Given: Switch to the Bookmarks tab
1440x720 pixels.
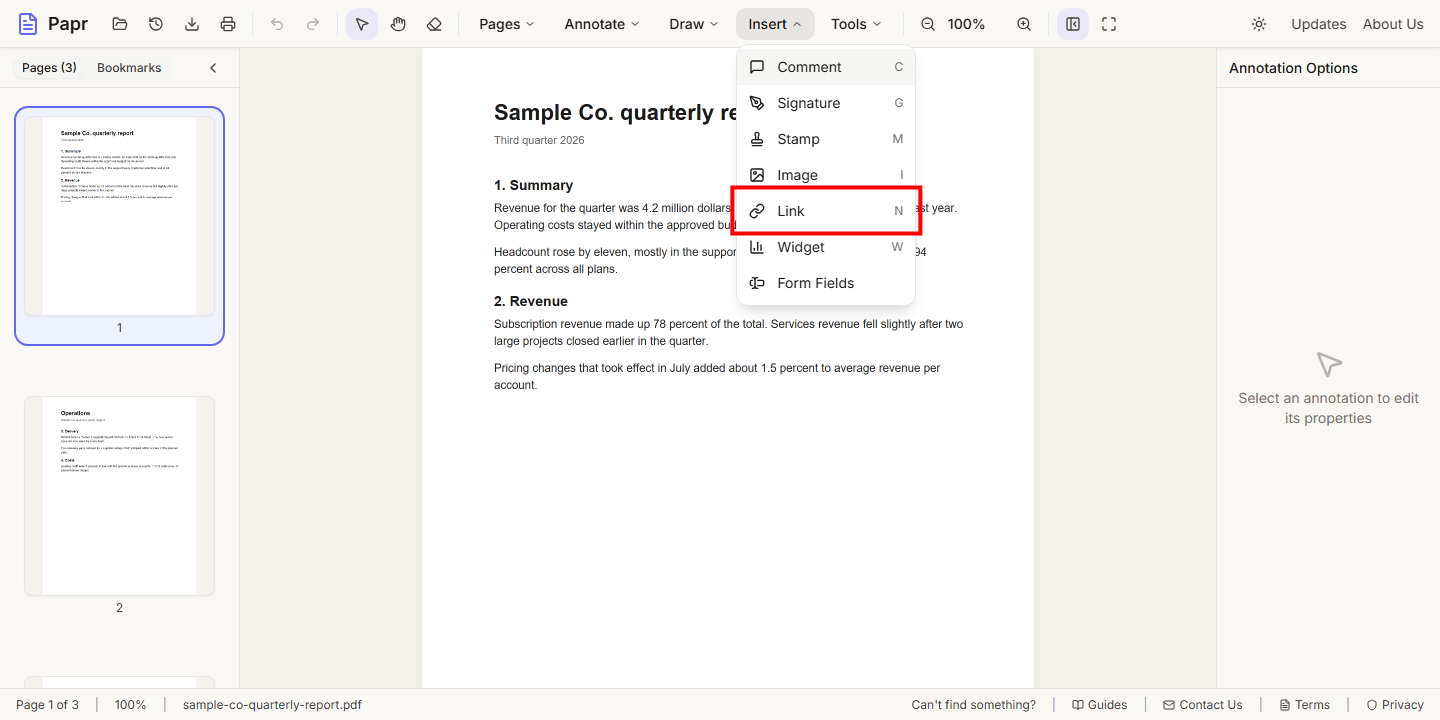Looking at the screenshot, I should coord(129,68).
